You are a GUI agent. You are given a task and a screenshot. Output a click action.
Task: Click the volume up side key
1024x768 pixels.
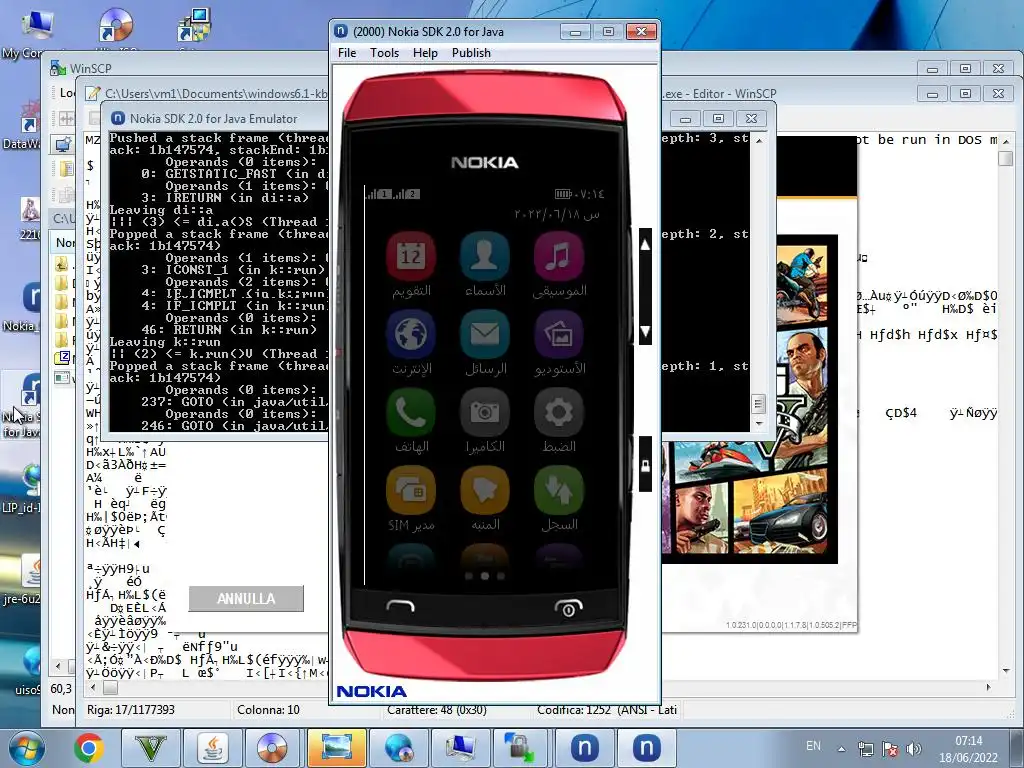point(645,245)
